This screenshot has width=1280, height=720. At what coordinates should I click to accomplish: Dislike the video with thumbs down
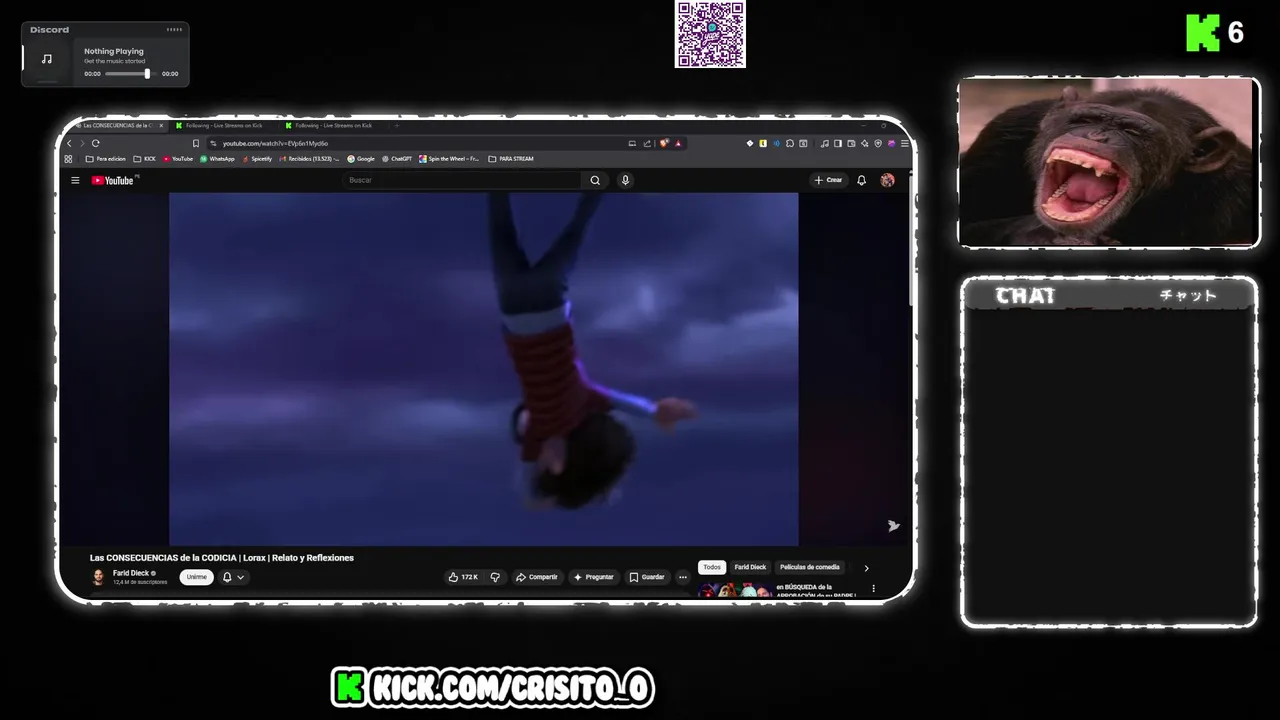(495, 577)
